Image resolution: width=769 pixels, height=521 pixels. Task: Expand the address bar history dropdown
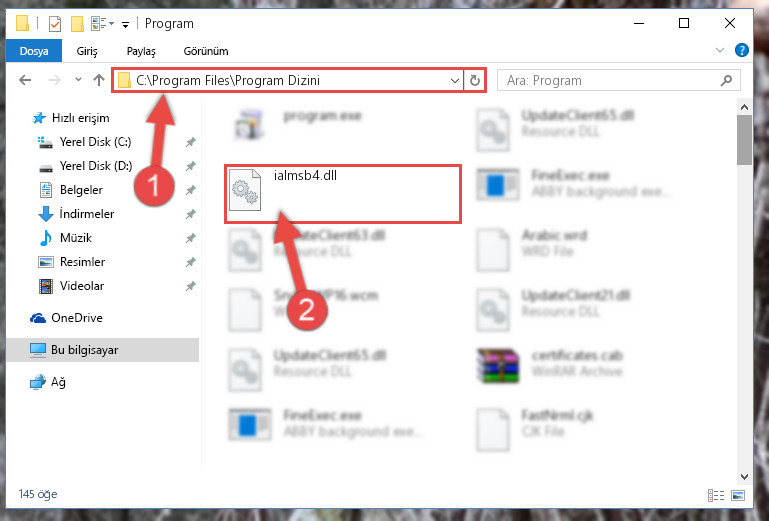point(455,80)
